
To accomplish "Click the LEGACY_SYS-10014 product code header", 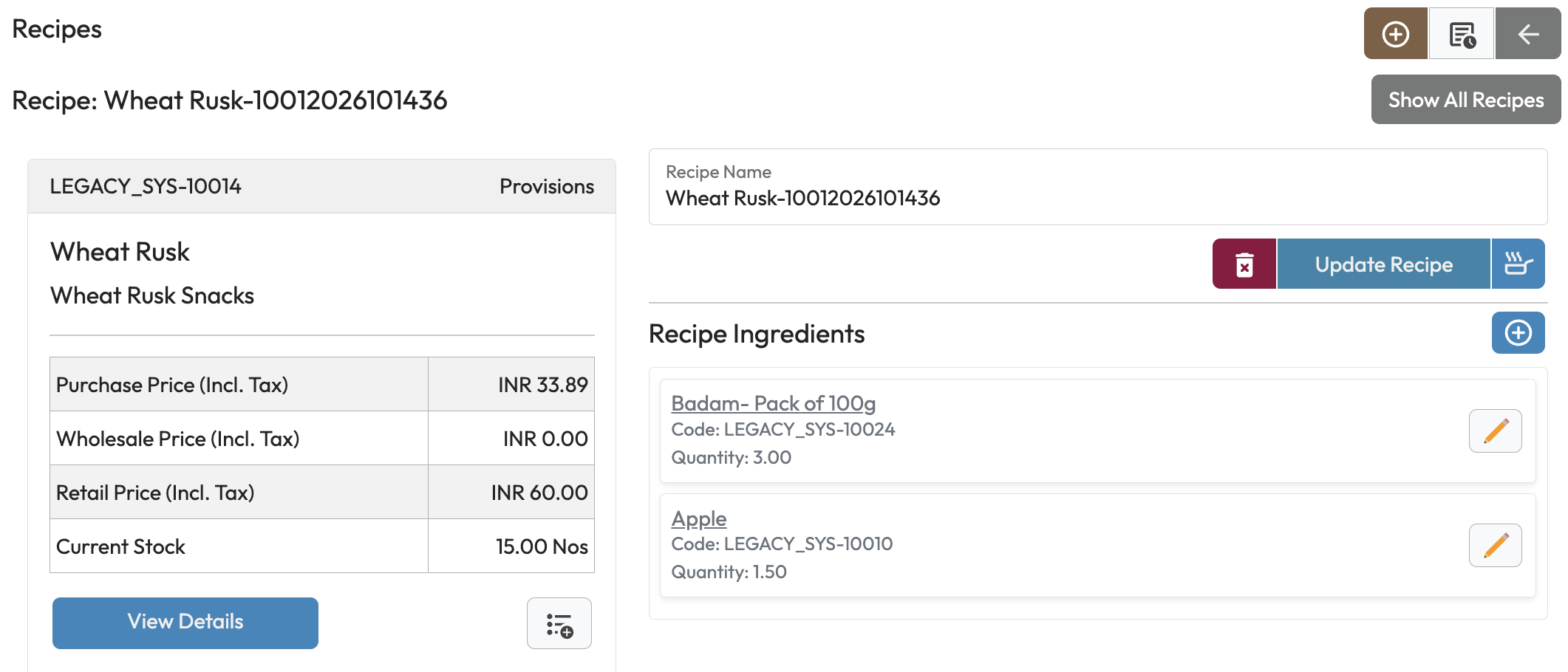I will point(146,187).
